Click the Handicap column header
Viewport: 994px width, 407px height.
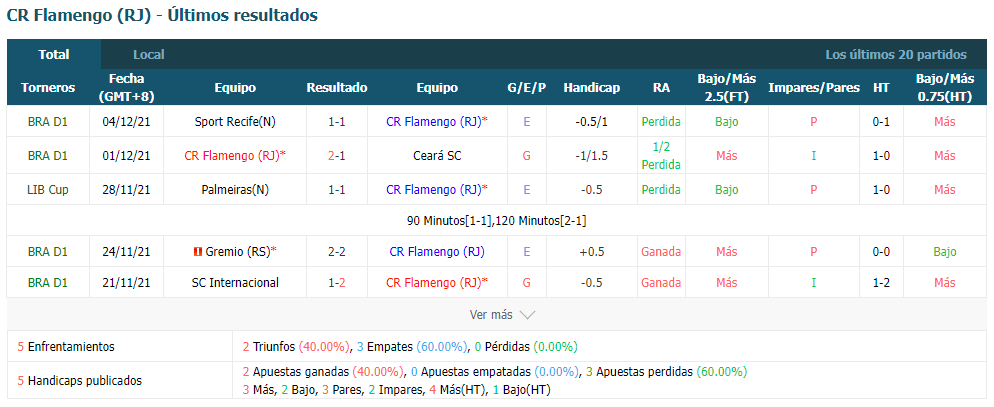[591, 88]
